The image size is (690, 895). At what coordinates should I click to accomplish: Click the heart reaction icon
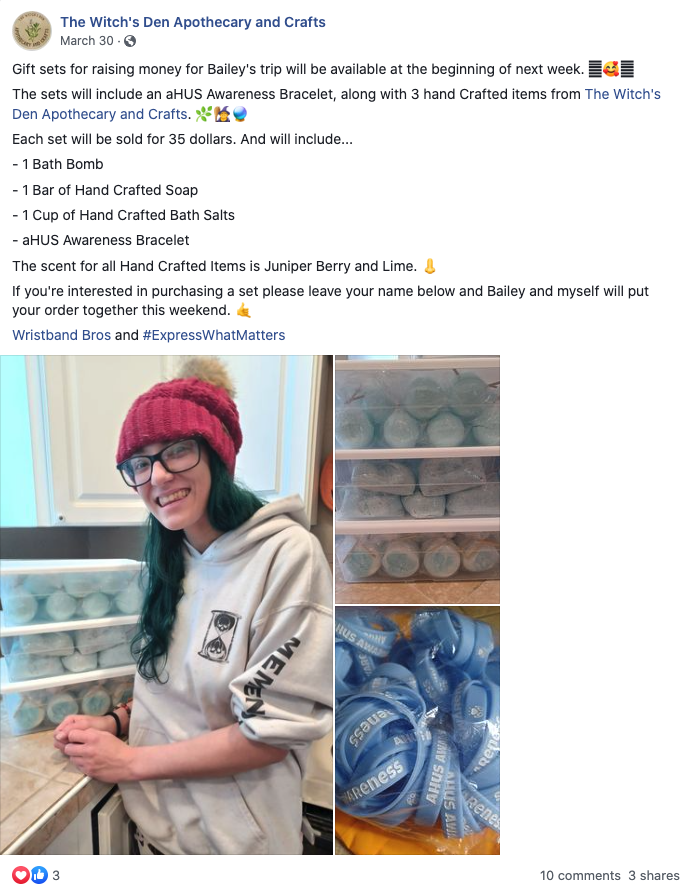point(21,875)
